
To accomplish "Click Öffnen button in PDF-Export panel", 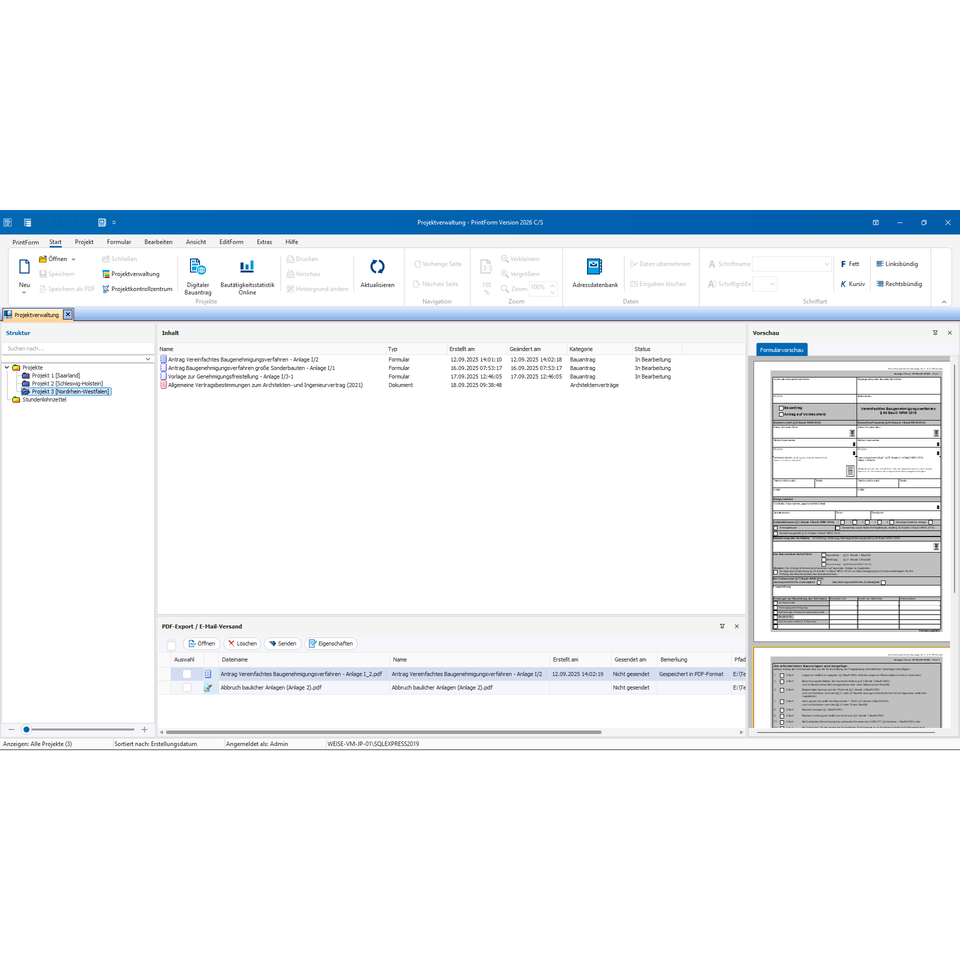I will click(x=201, y=643).
